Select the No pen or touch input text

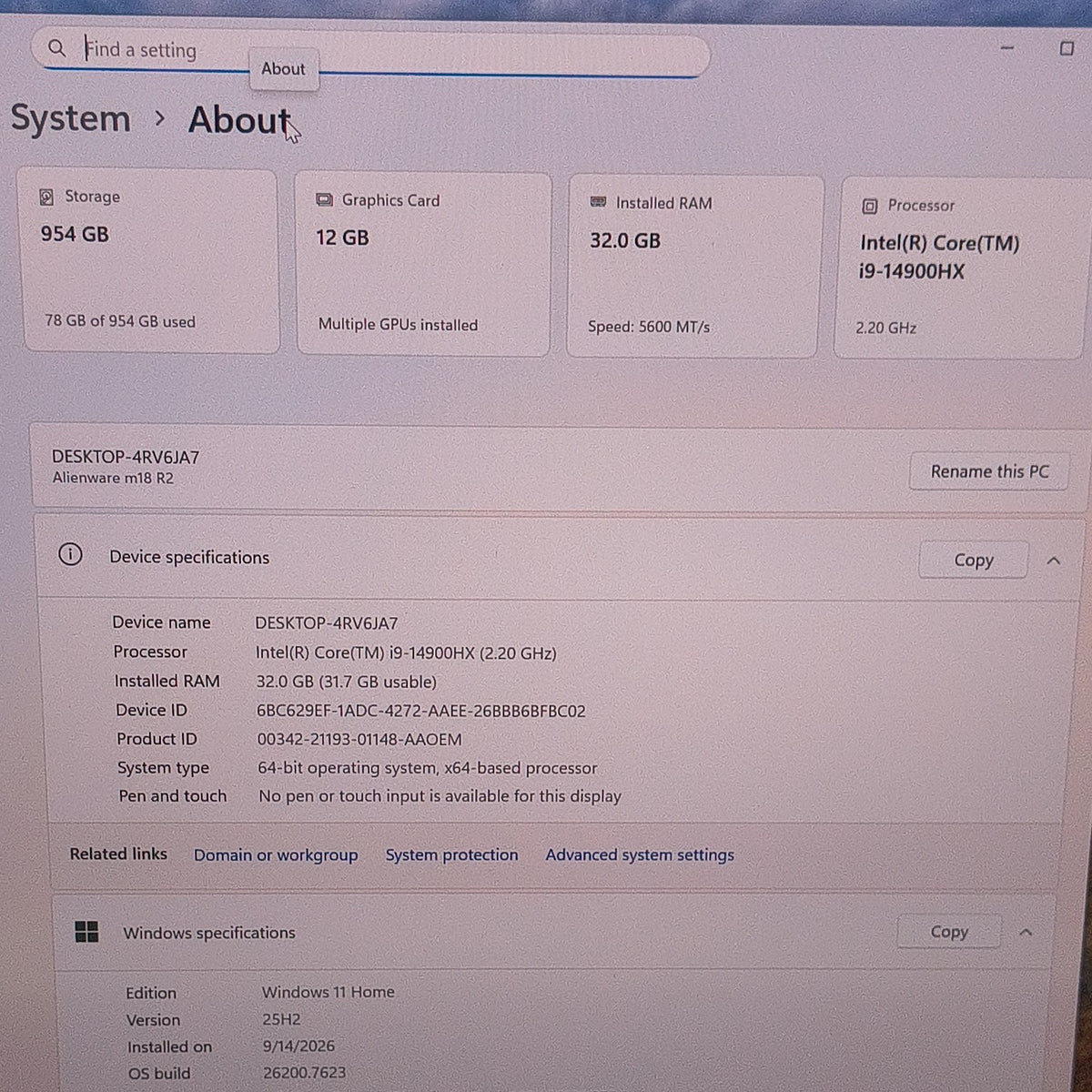pos(440,796)
